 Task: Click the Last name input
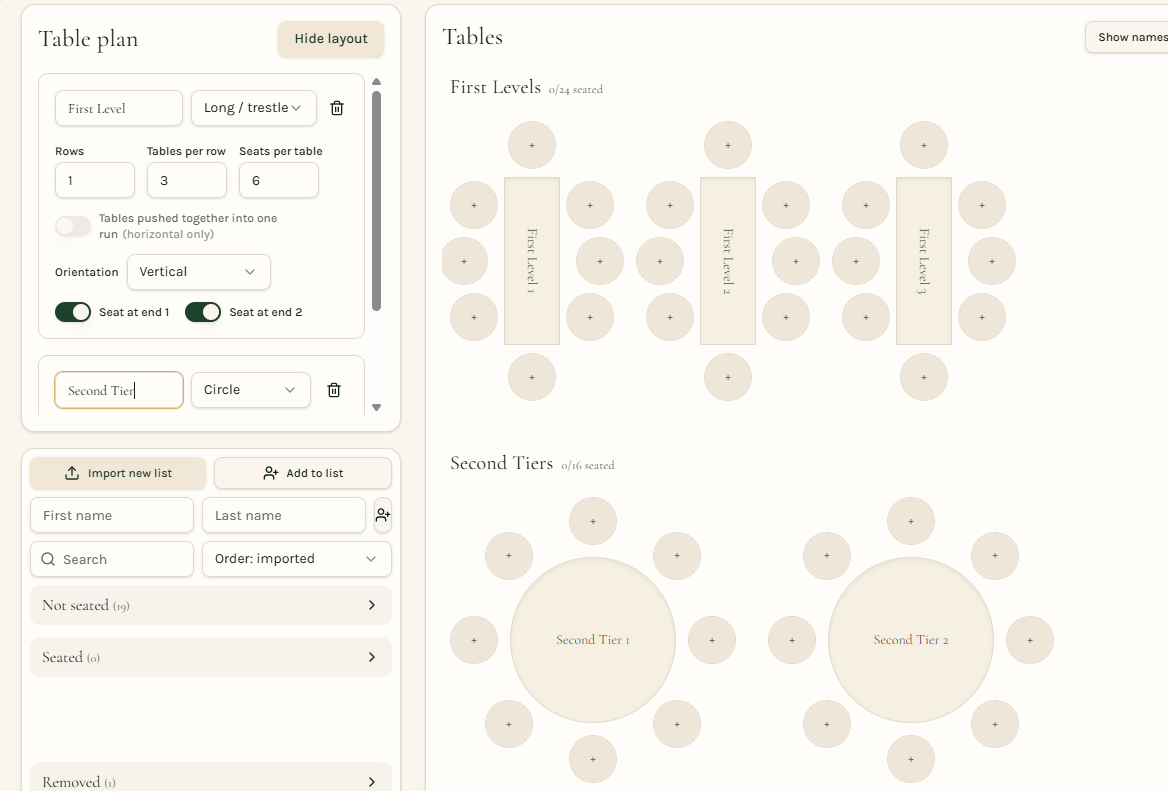(284, 515)
